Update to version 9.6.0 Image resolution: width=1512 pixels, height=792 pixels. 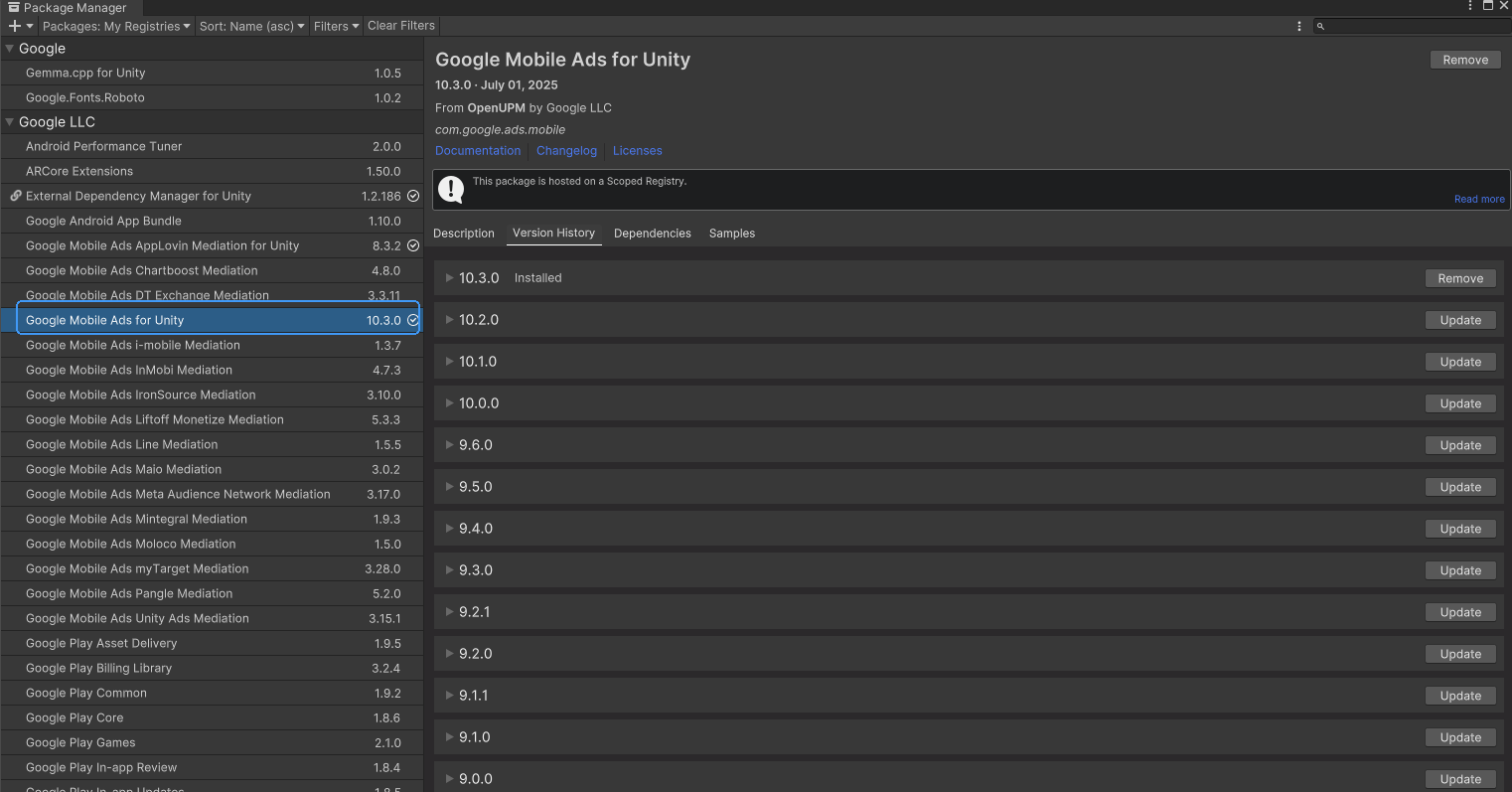pos(1460,445)
